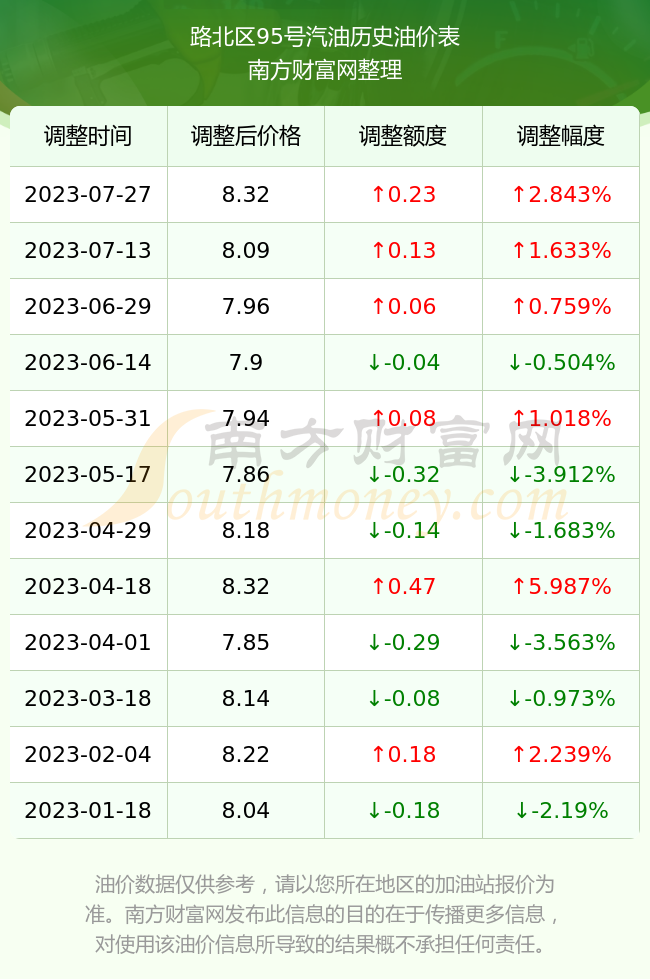
Task: Click the 8.09 price cell
Action: pyautogui.click(x=246, y=251)
